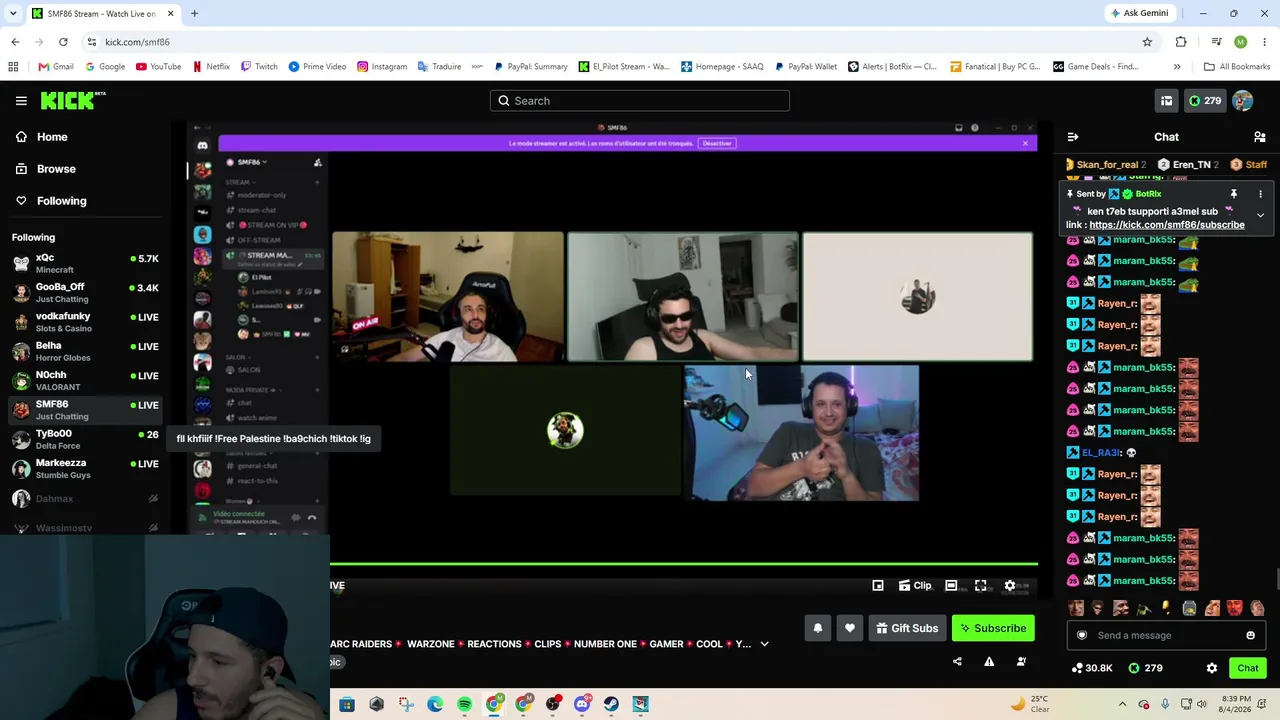Enter fullscreen video mode
The width and height of the screenshot is (1280, 720).
(x=981, y=586)
